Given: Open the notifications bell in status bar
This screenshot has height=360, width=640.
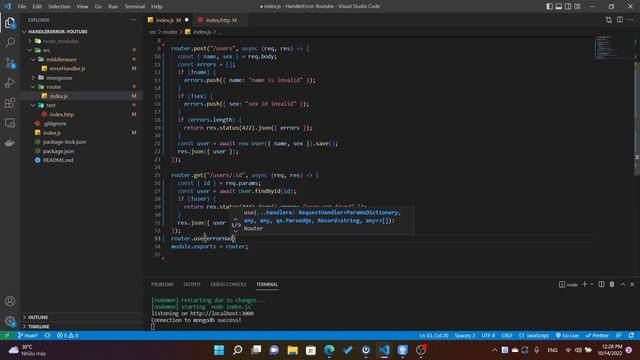Looking at the screenshot, I should click(631, 336).
